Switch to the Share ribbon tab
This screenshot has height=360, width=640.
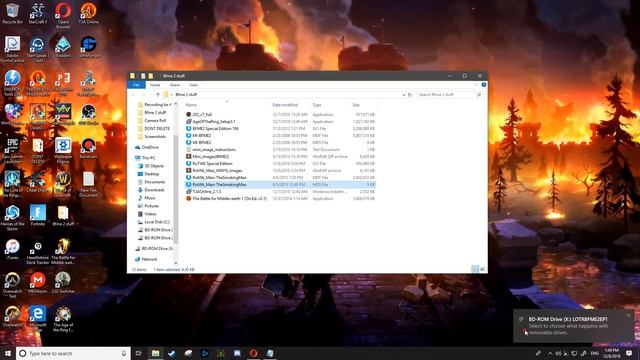(175, 85)
